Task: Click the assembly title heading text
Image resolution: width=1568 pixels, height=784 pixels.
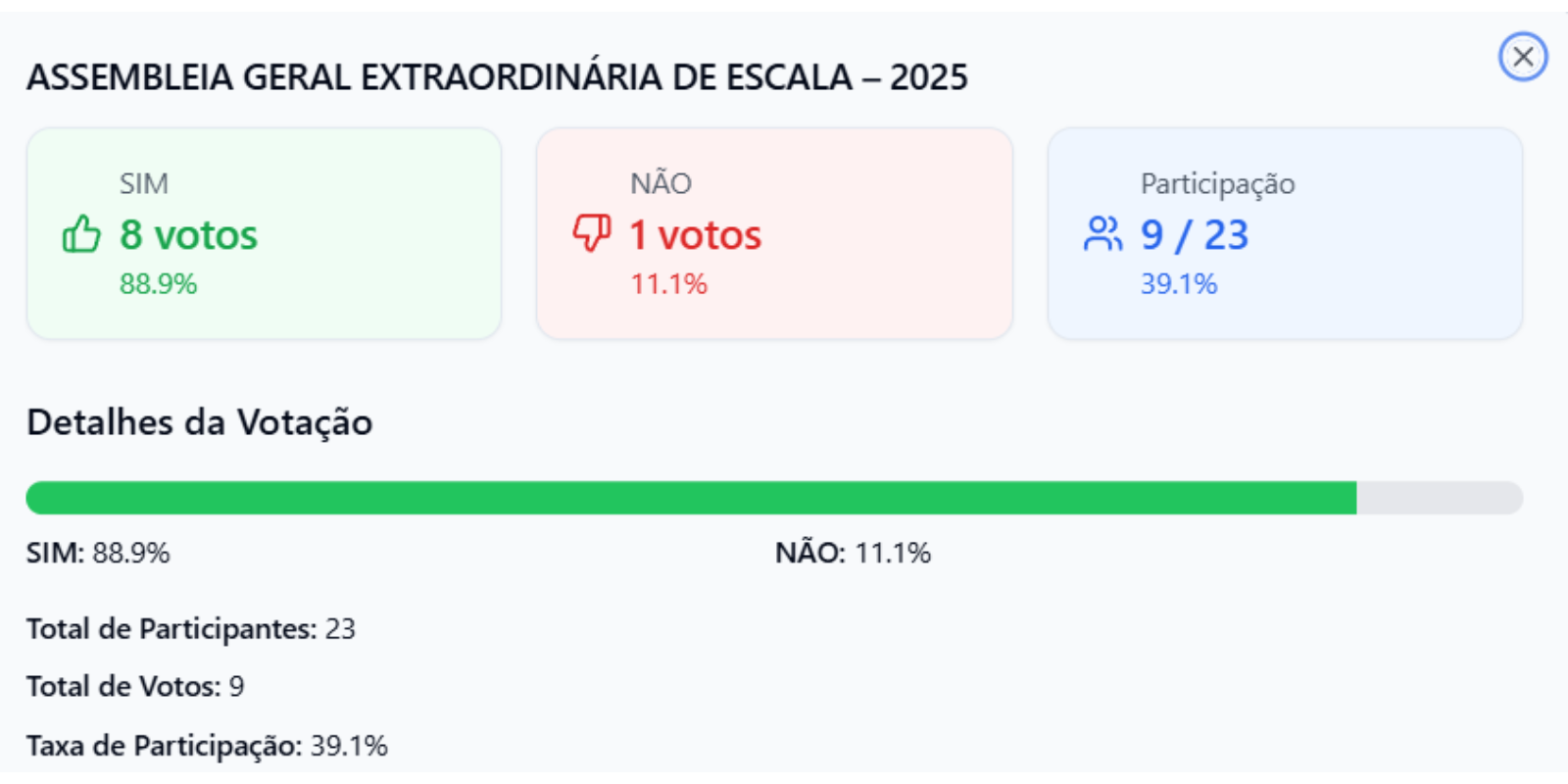Action: (x=497, y=77)
